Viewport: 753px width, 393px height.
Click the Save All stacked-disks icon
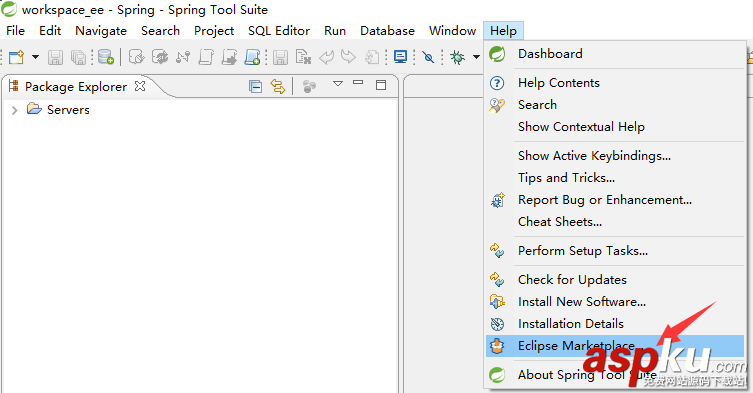click(x=78, y=57)
